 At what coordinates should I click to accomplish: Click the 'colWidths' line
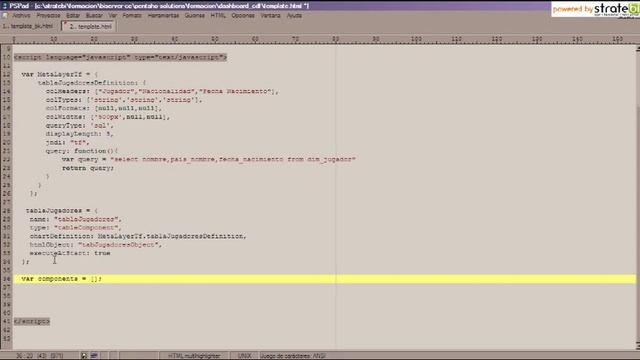(x=107, y=117)
